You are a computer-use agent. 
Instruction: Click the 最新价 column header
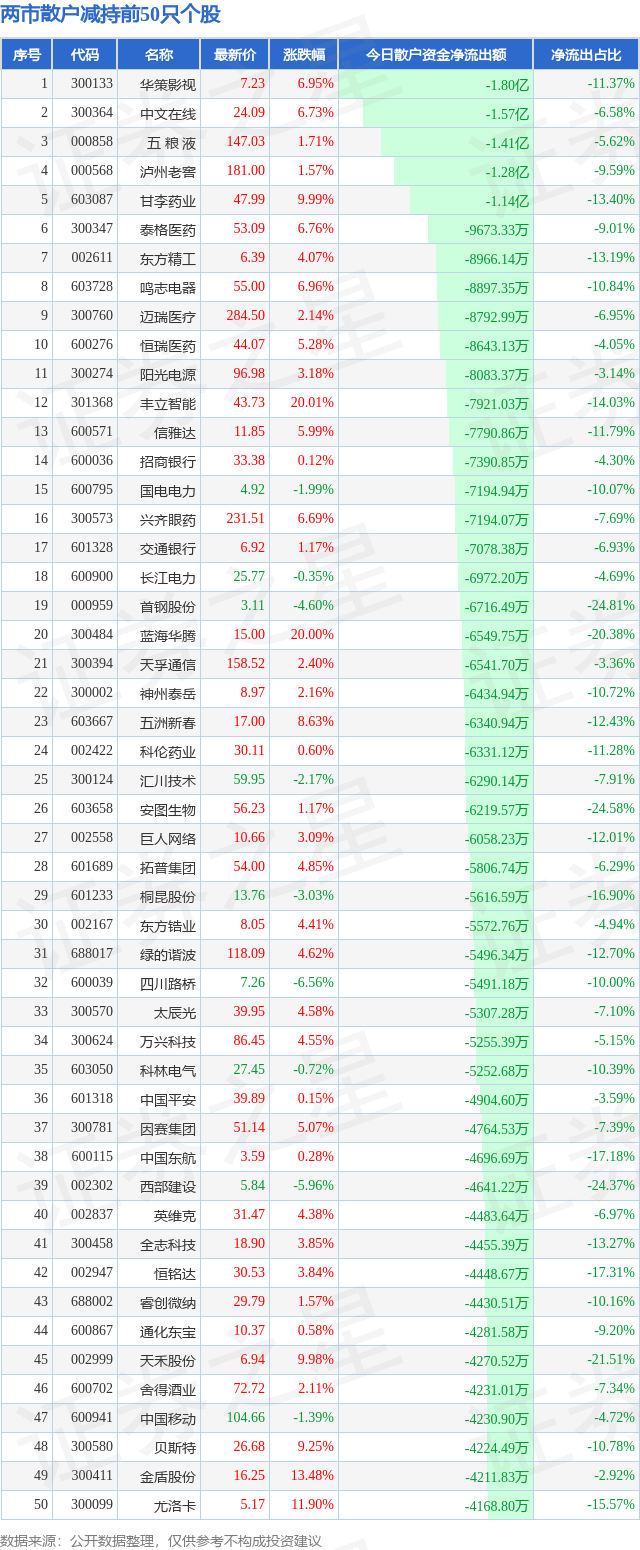235,55
